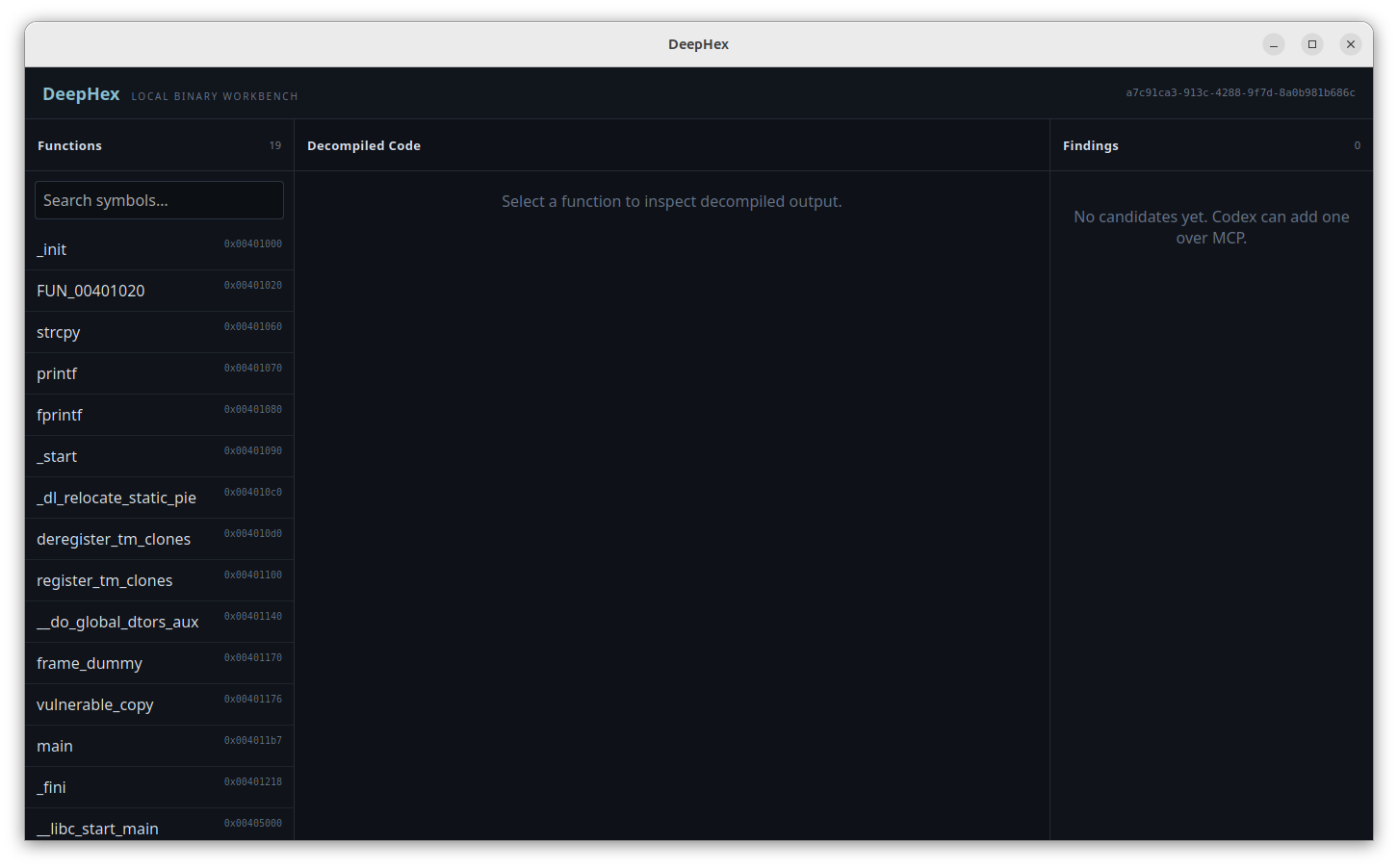Select deregister_tm_clones in the list
Image resolution: width=1398 pixels, height=868 pixels.
click(159, 539)
